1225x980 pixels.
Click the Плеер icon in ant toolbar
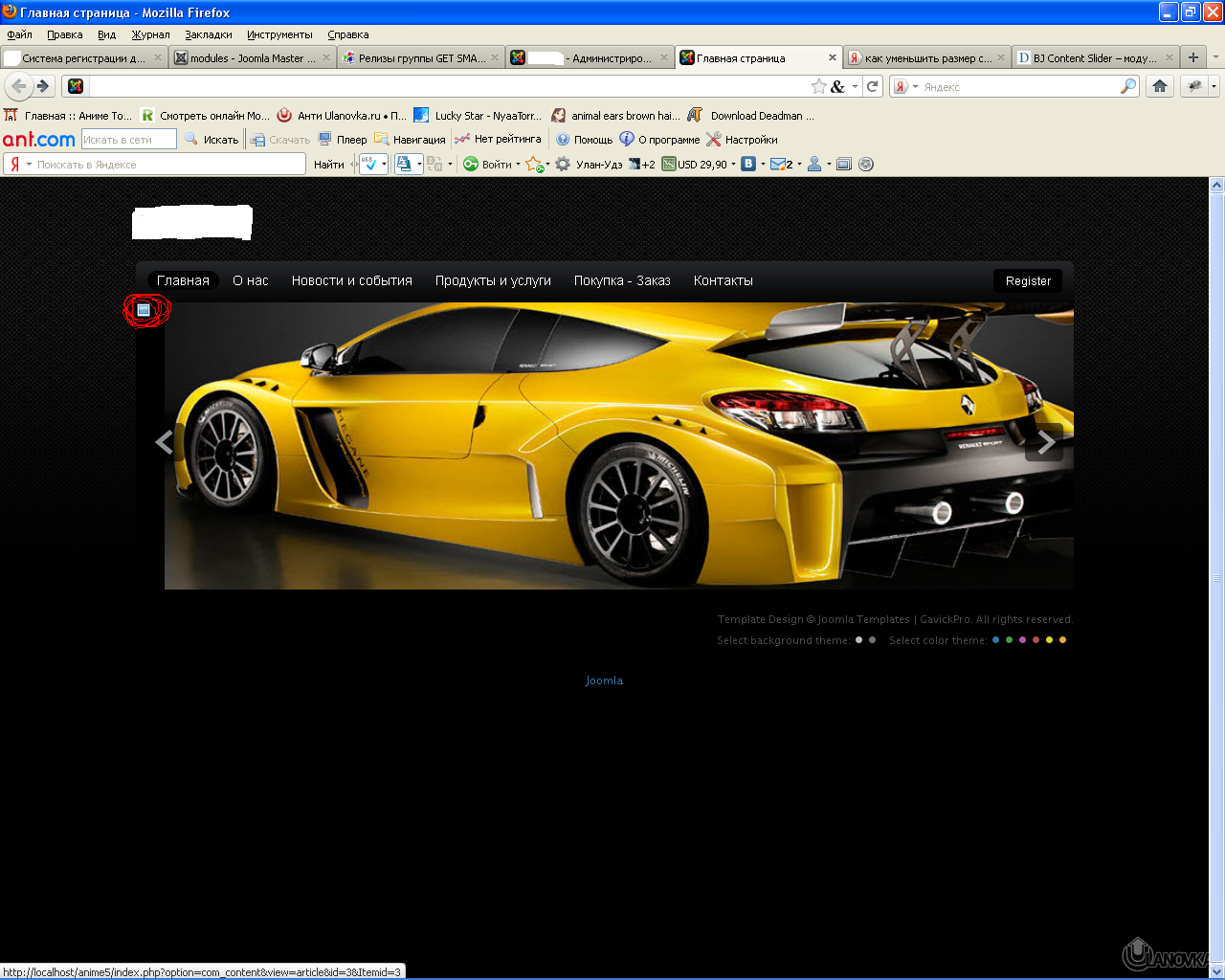tap(325, 140)
